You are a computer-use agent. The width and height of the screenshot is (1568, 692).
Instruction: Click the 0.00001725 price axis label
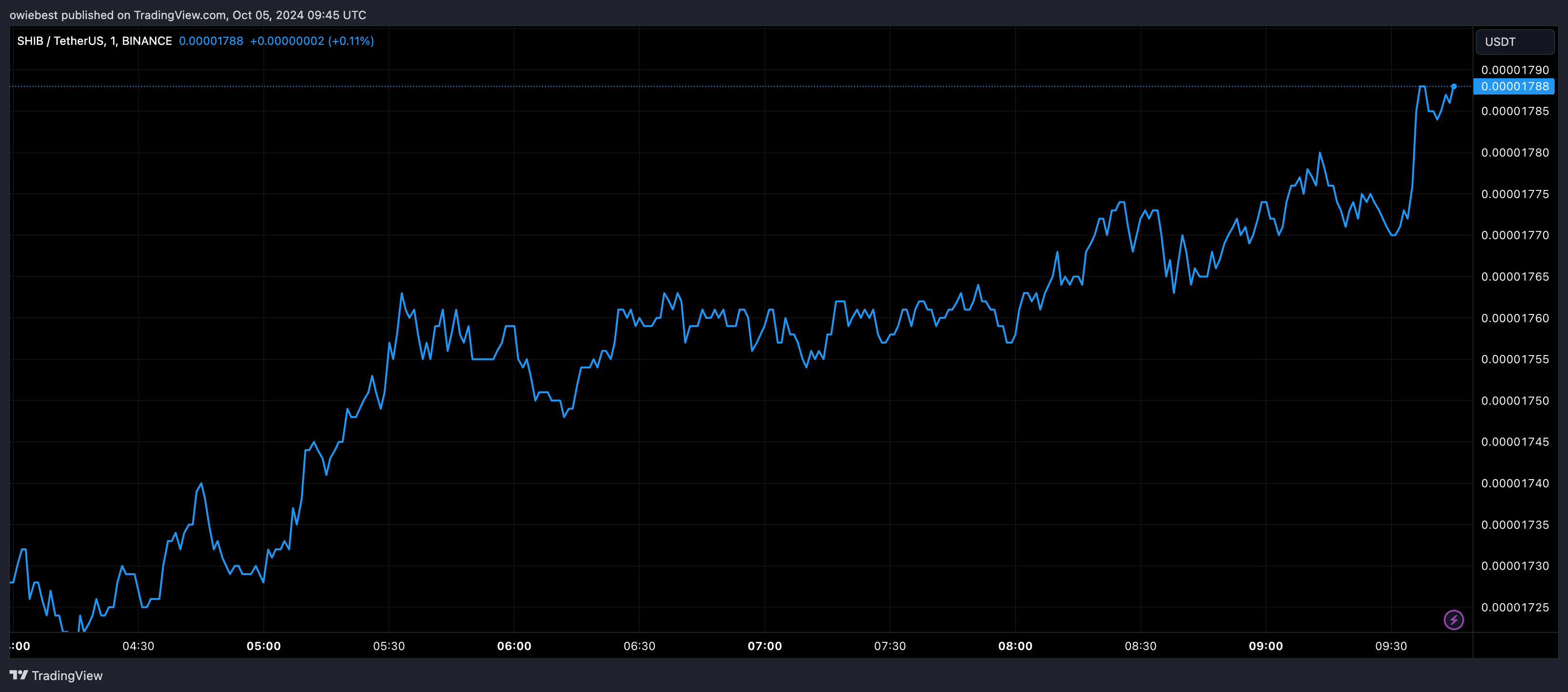pos(1515,608)
